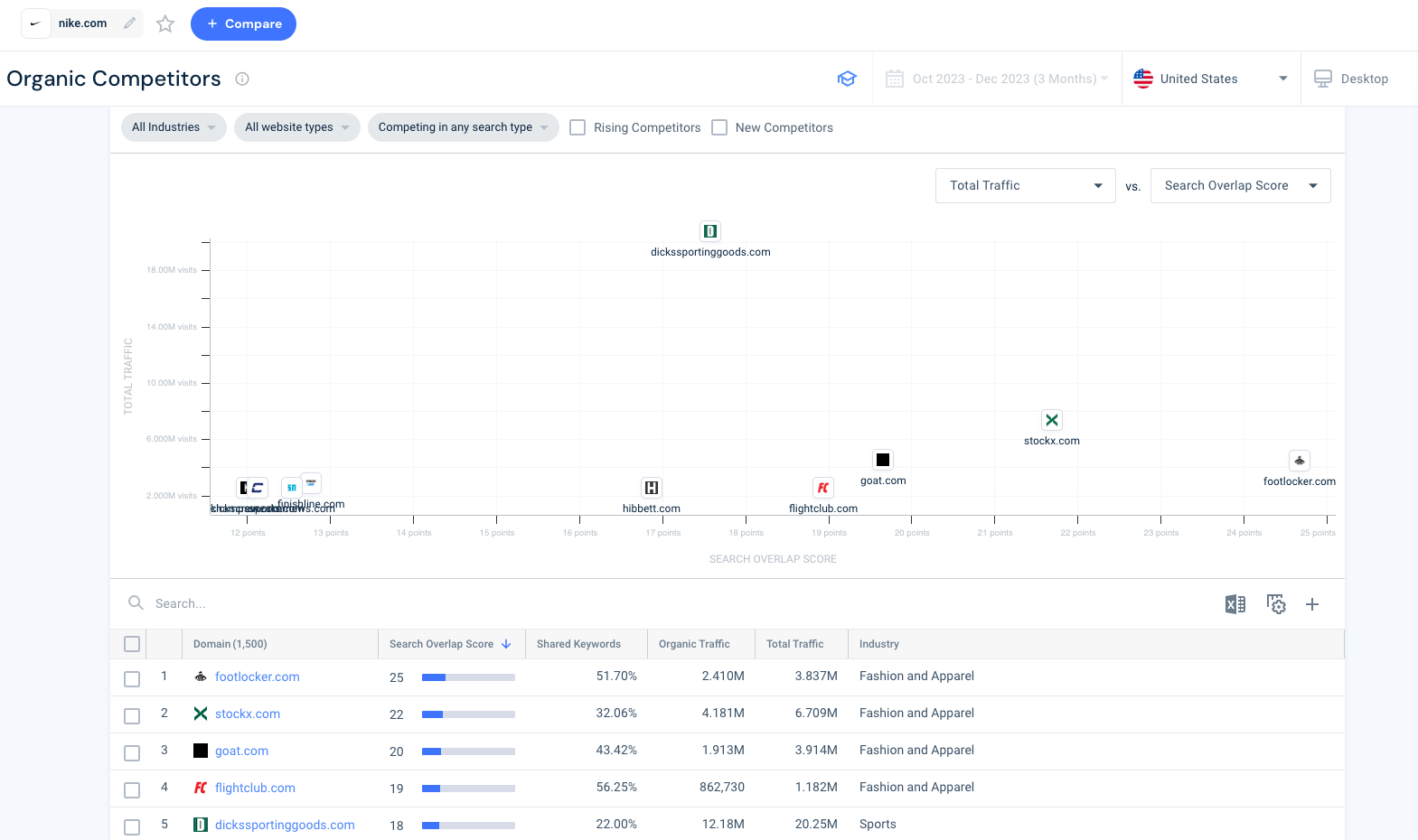Add nike.com to favorites with star icon
This screenshot has height=840, width=1418.
(x=165, y=24)
